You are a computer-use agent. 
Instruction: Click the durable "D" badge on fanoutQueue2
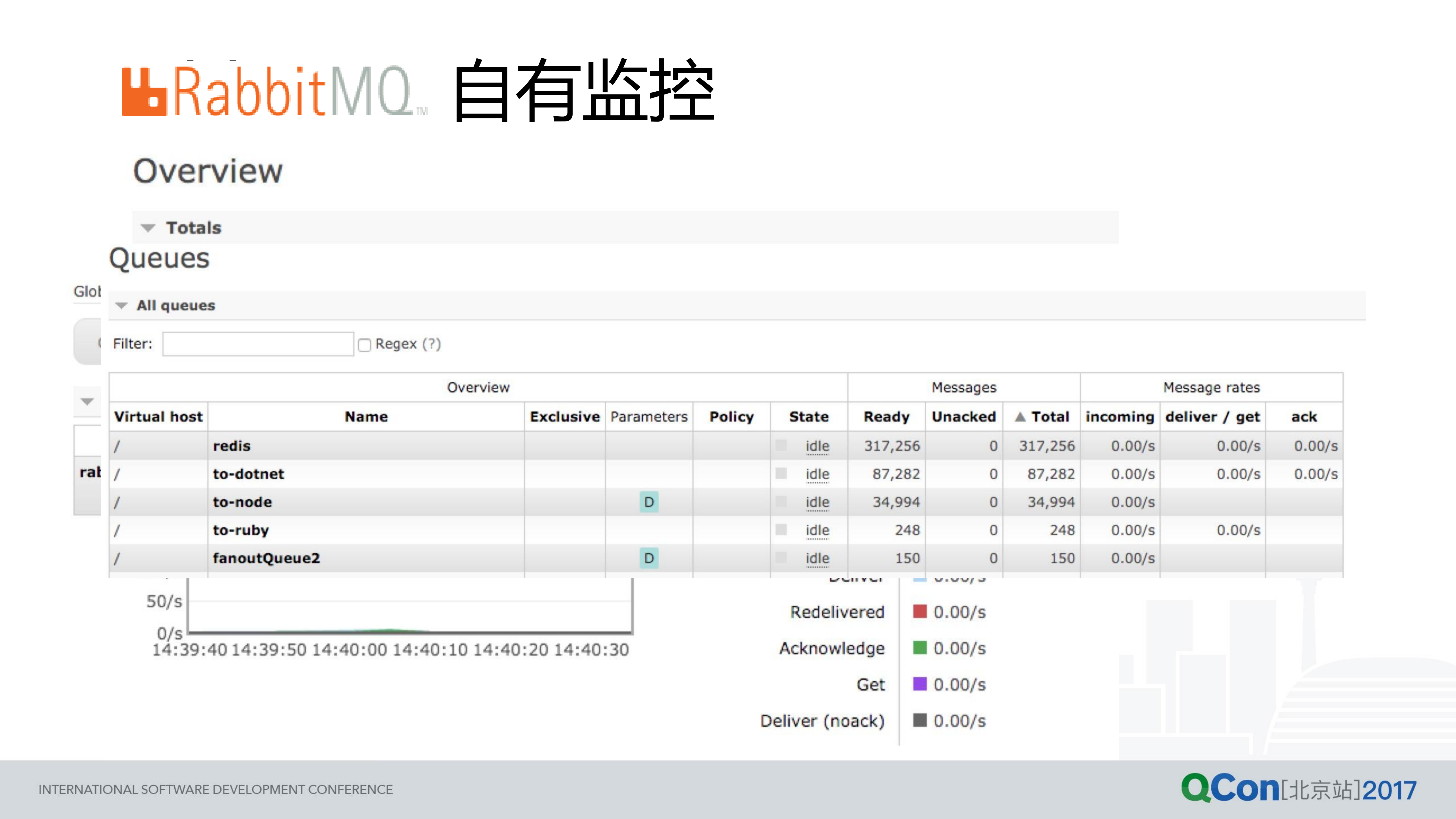[649, 558]
